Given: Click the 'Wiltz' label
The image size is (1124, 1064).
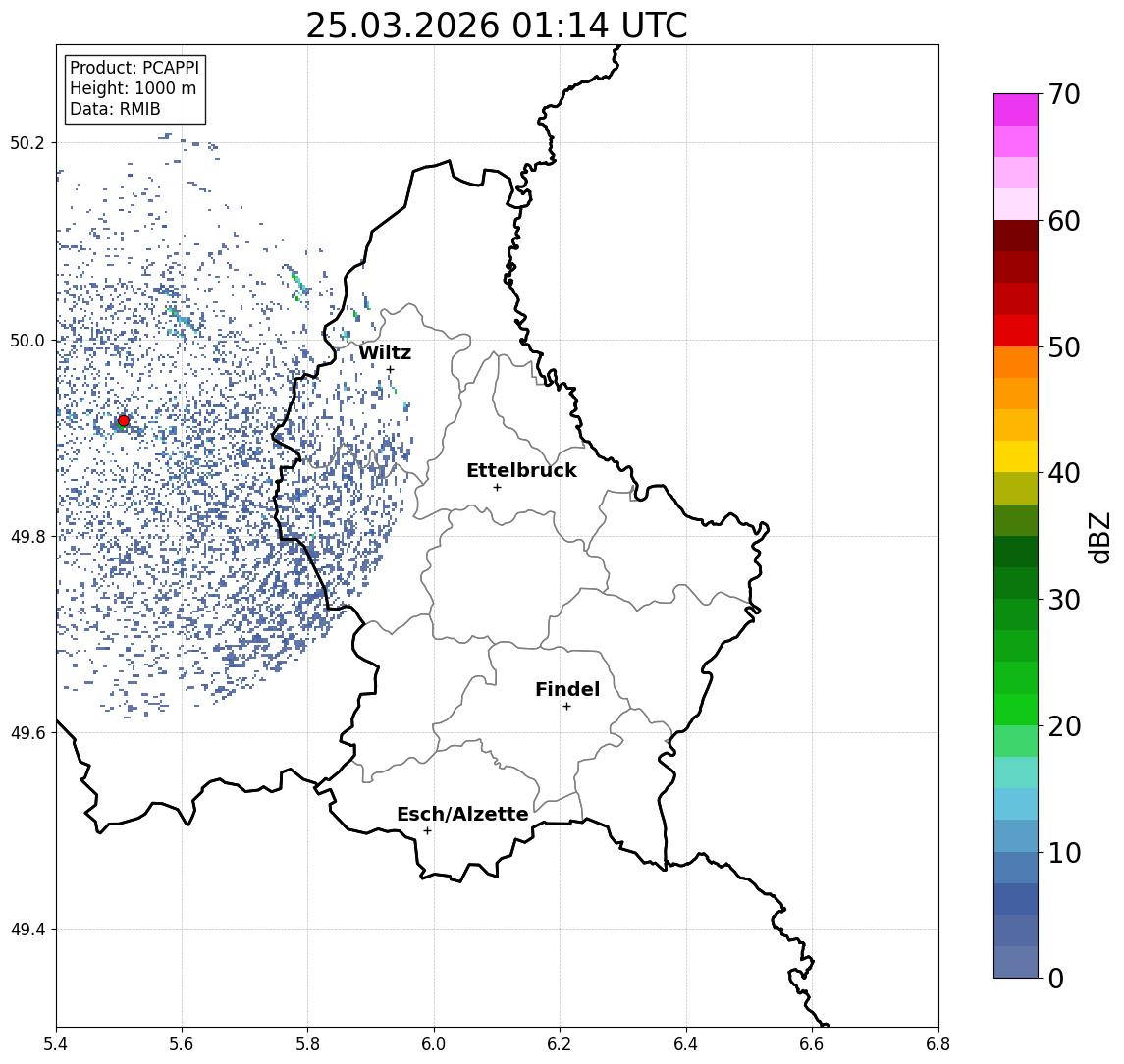Looking at the screenshot, I should (x=385, y=352).
